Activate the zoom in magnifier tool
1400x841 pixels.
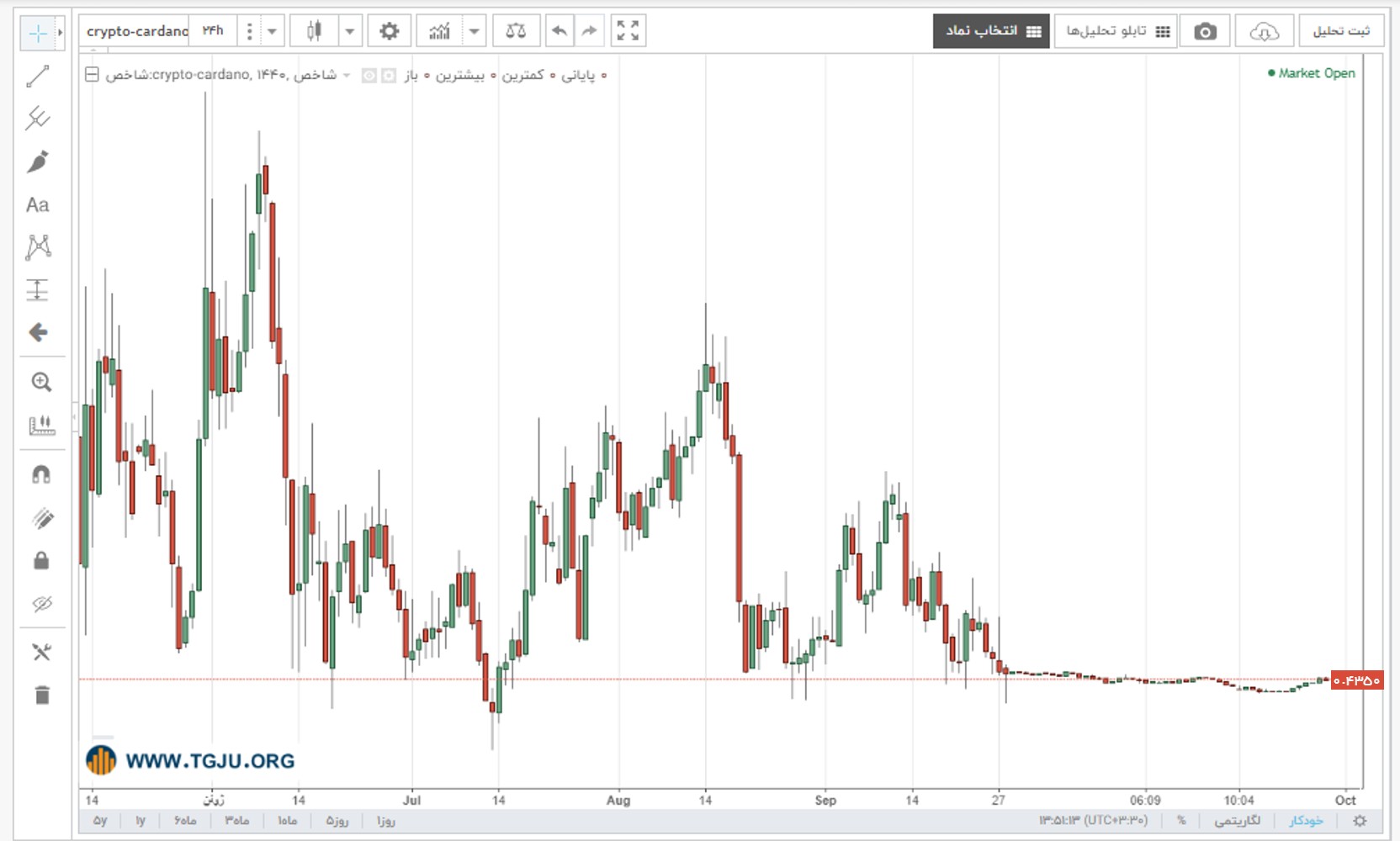[x=41, y=383]
